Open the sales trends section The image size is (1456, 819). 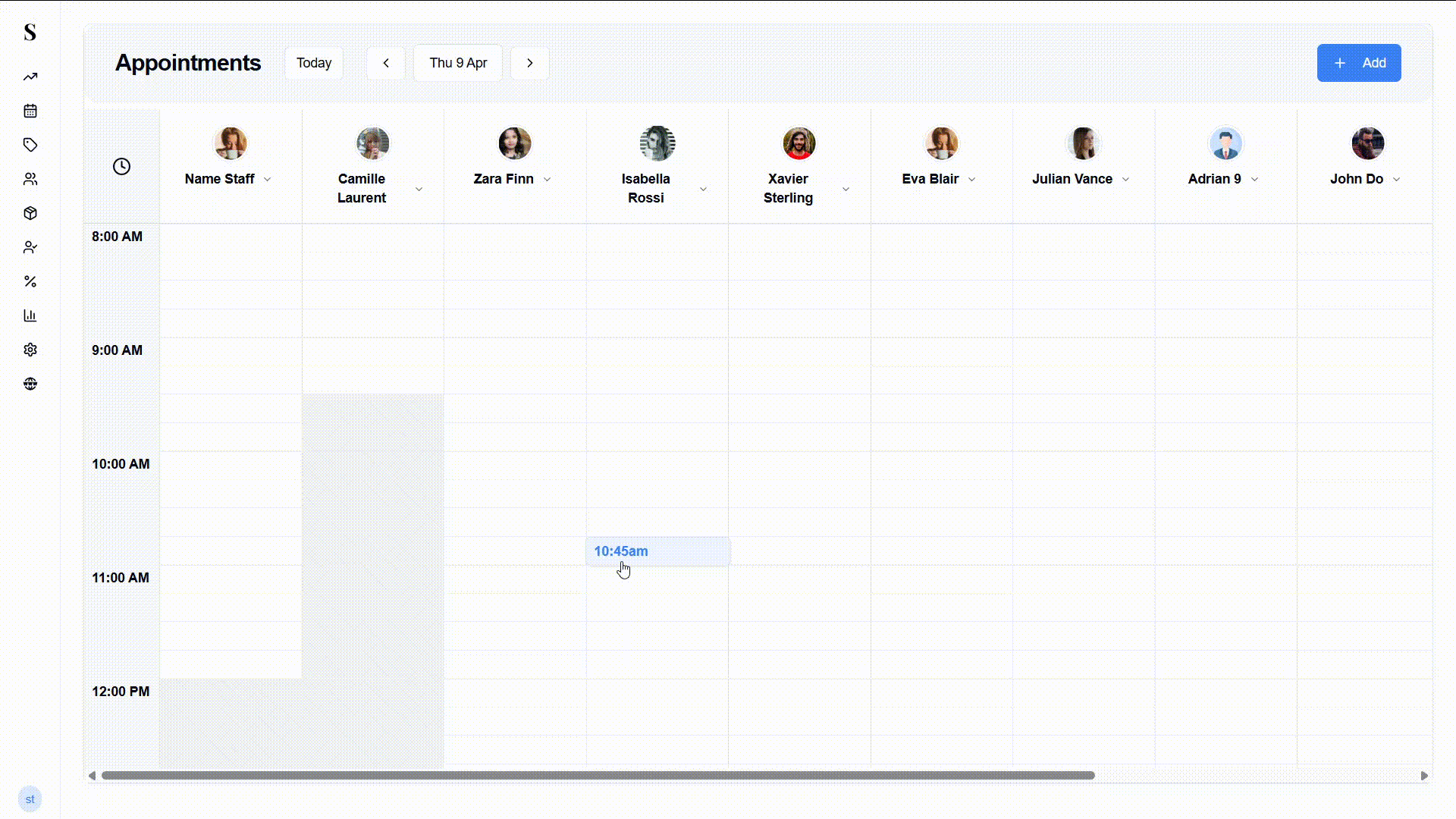click(x=30, y=77)
